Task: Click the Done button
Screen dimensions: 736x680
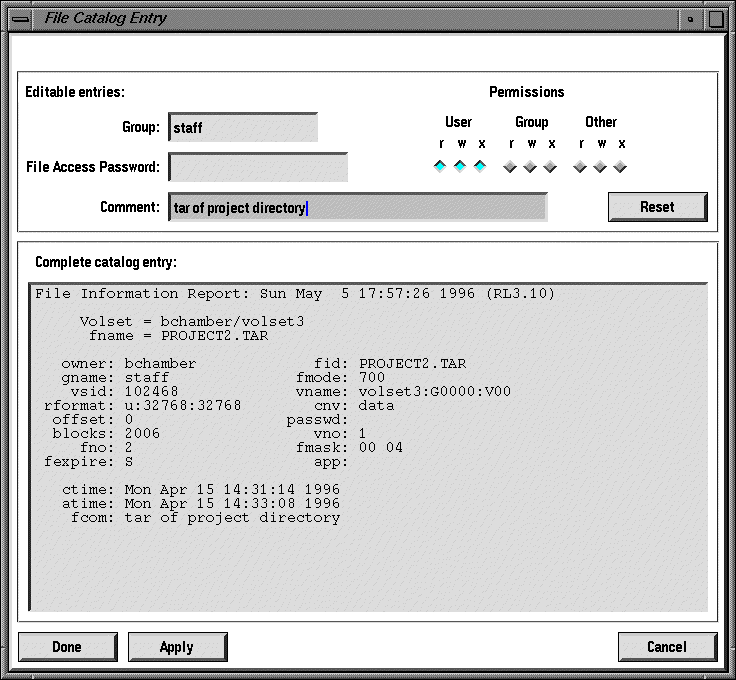Action: point(67,647)
